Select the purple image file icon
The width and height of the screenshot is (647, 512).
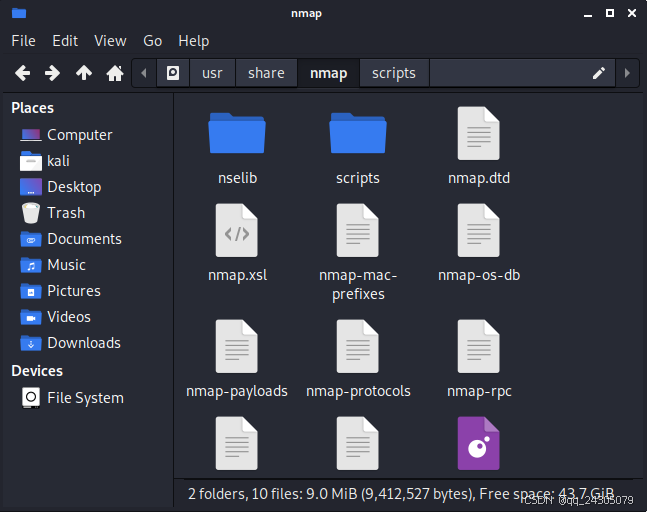pos(479,444)
